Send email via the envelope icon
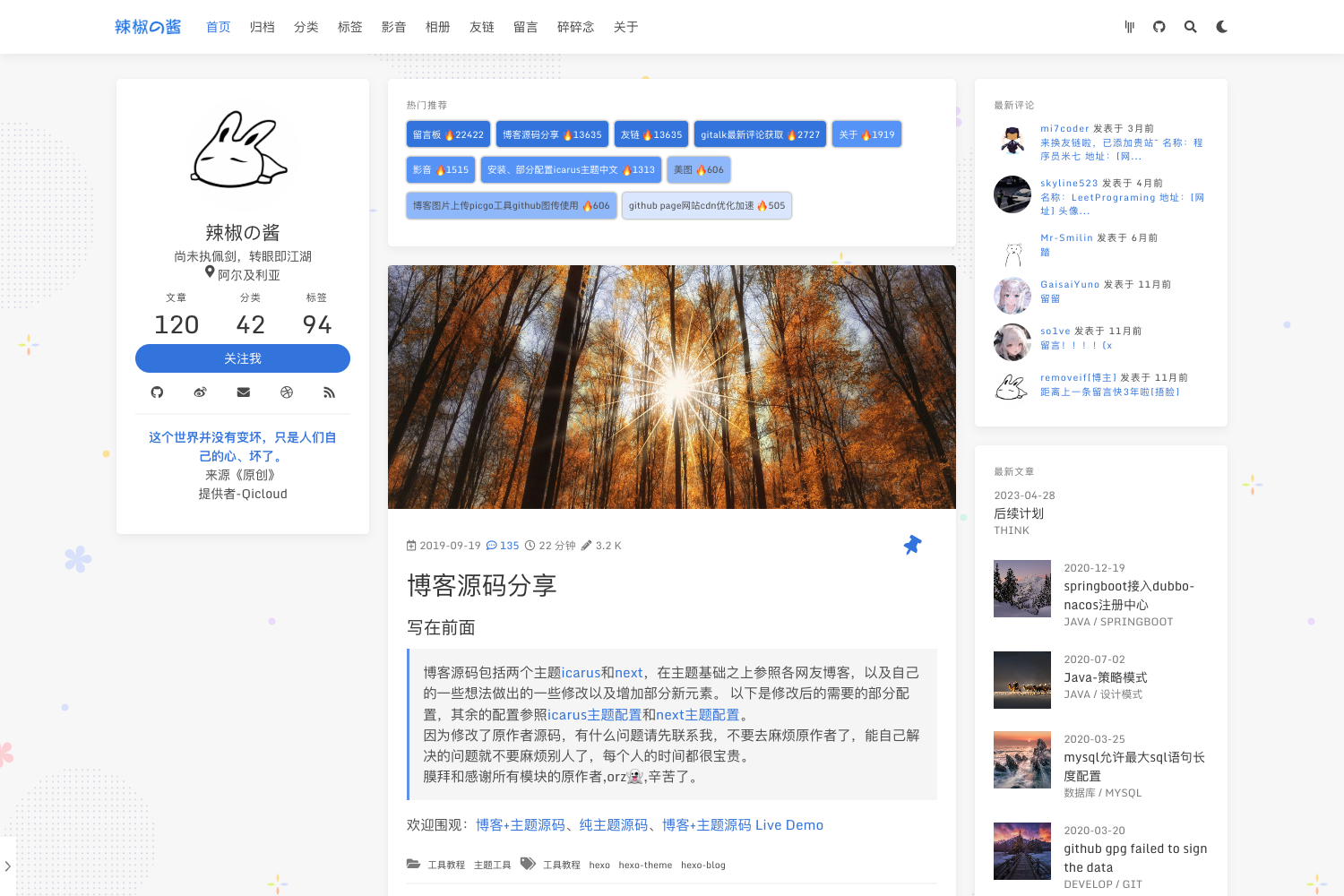 coord(243,392)
